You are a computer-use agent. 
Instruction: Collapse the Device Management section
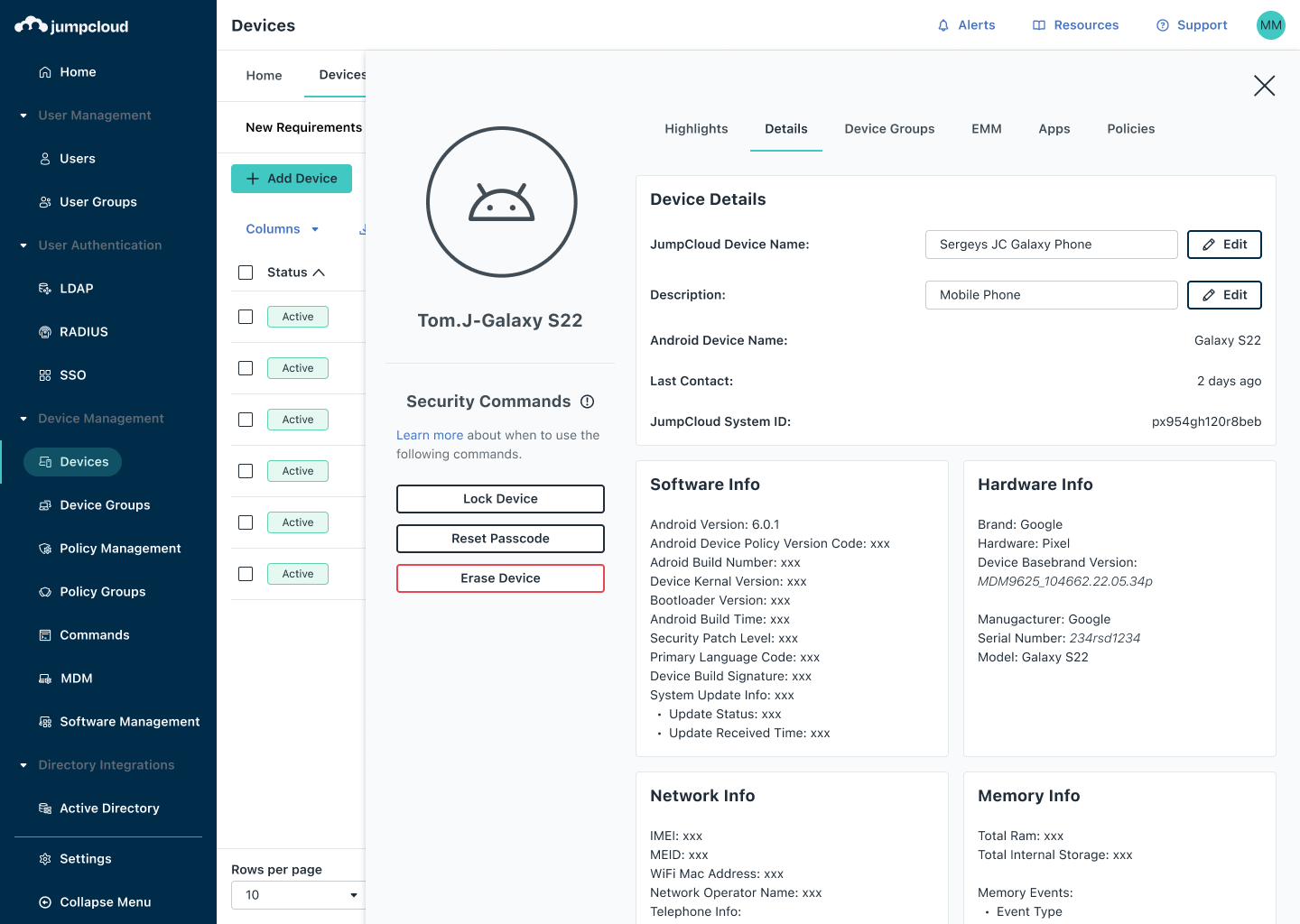(23, 419)
